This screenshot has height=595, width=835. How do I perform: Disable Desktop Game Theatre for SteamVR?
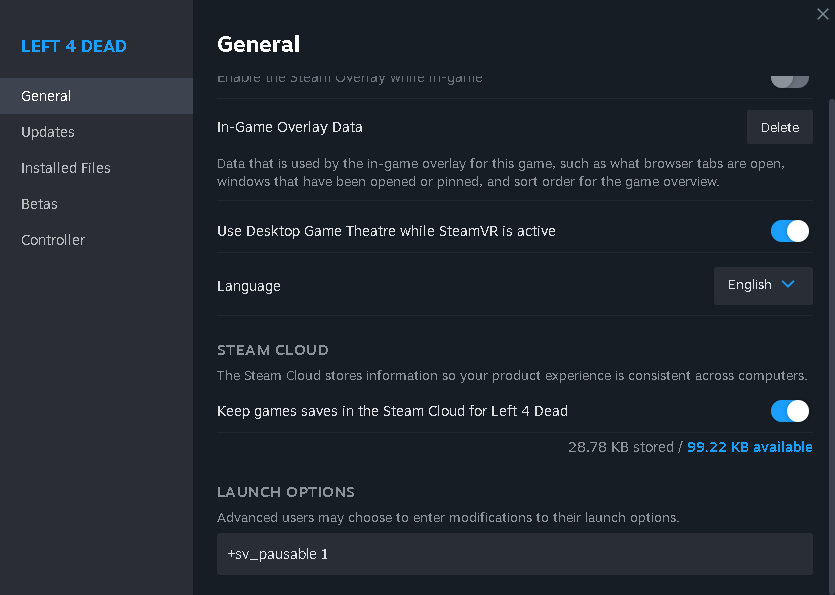[x=789, y=231]
